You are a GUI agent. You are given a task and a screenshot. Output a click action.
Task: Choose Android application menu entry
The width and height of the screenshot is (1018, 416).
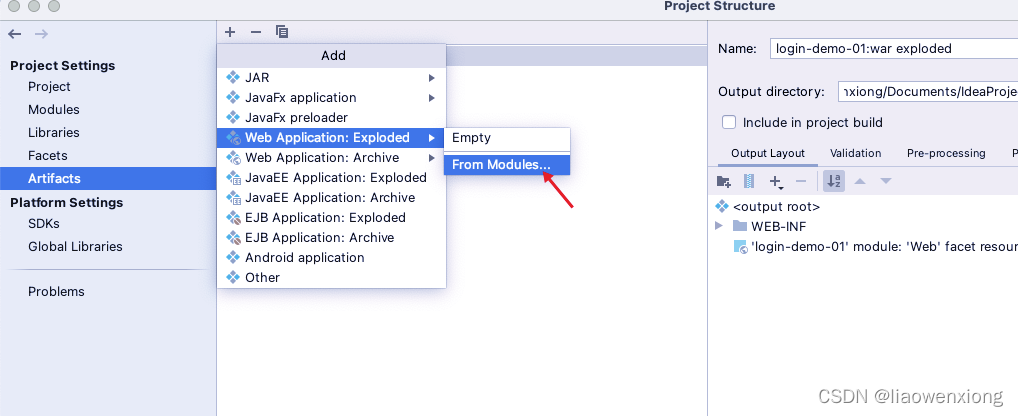click(x=331, y=258)
